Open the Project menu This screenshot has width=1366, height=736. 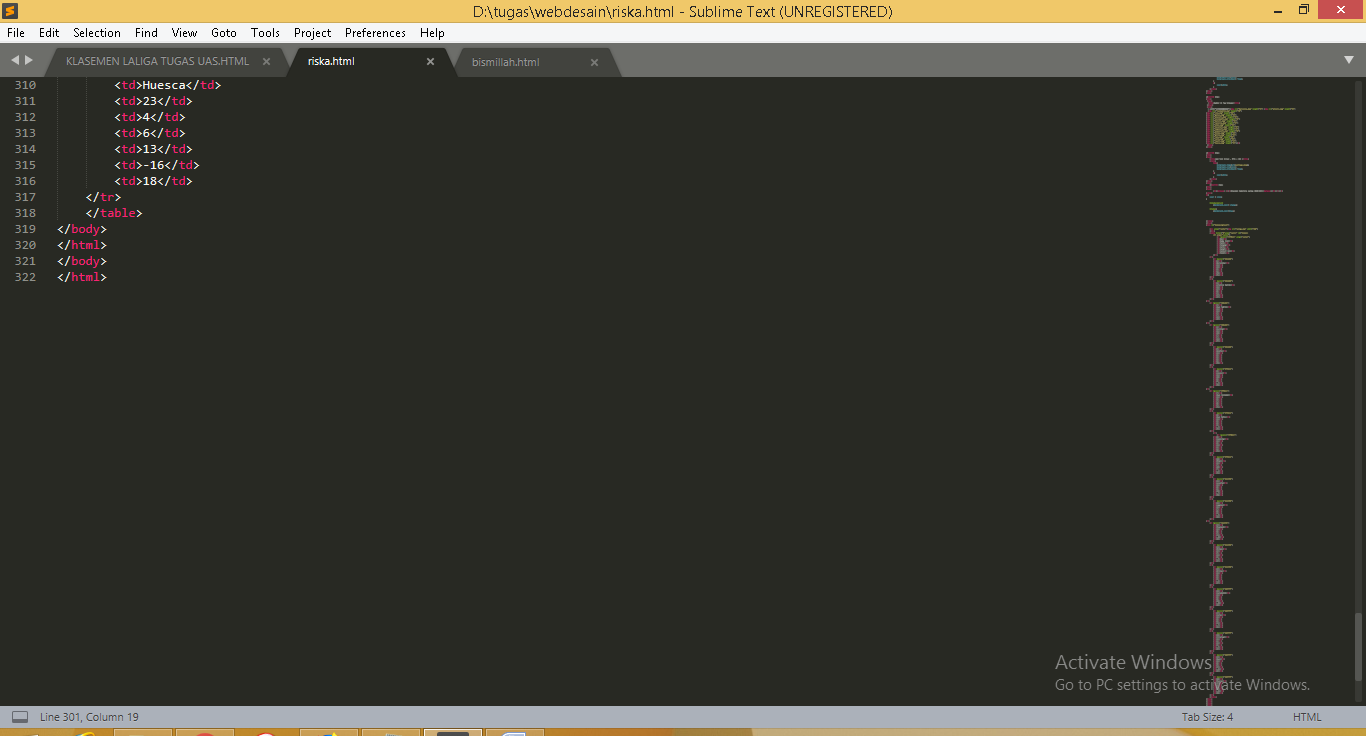tap(312, 33)
